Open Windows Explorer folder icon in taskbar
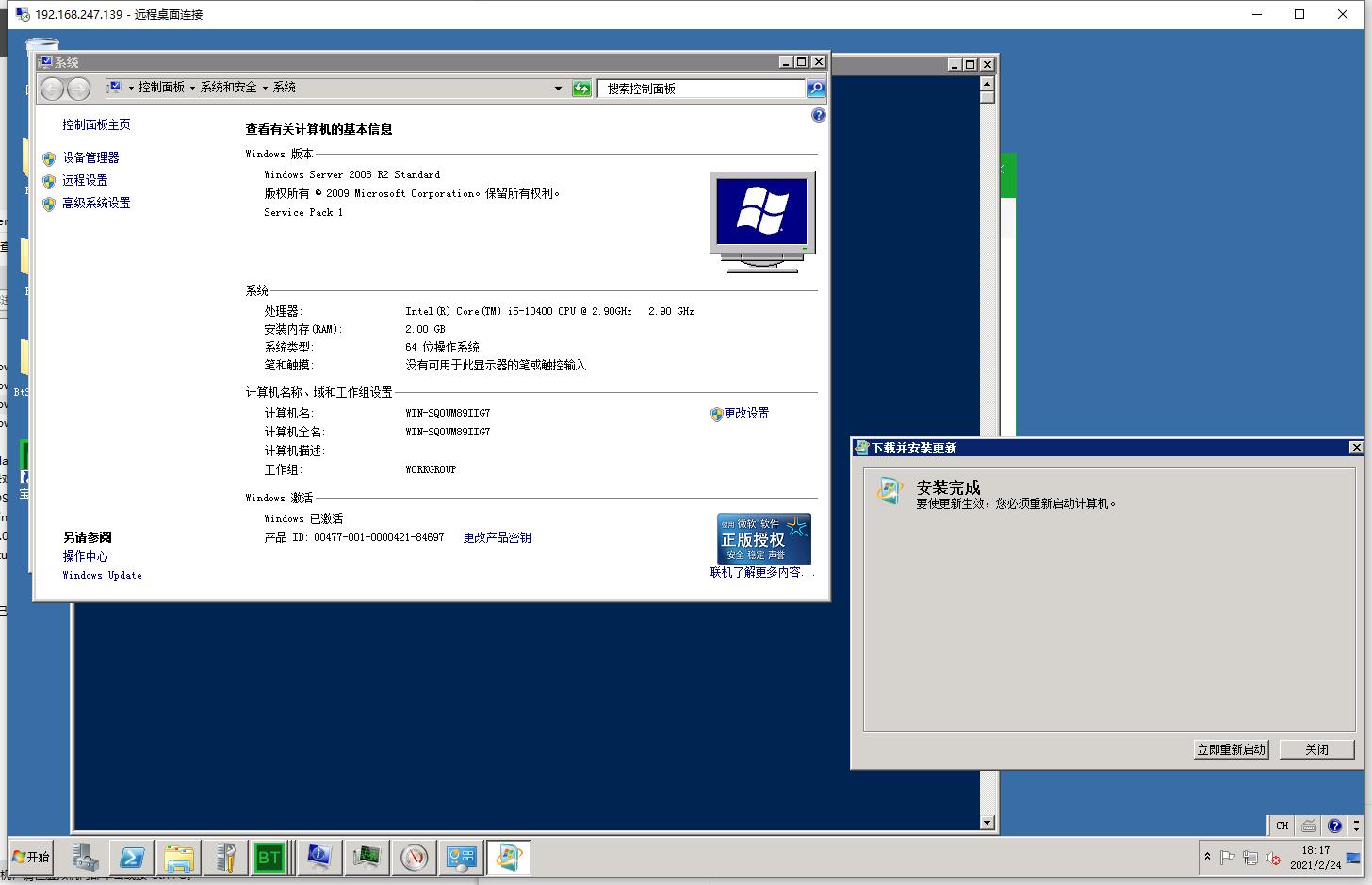Screen dimensions: 1372x885 point(179,857)
